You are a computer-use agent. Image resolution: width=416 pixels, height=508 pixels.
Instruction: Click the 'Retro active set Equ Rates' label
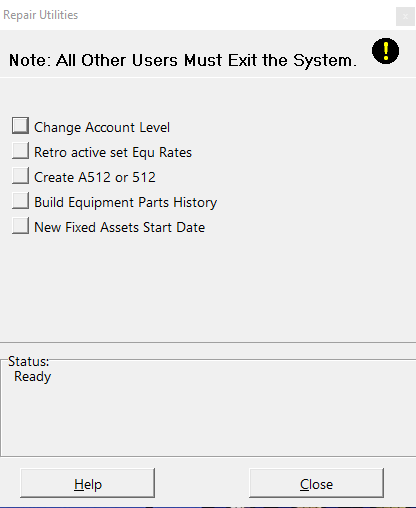point(113,152)
